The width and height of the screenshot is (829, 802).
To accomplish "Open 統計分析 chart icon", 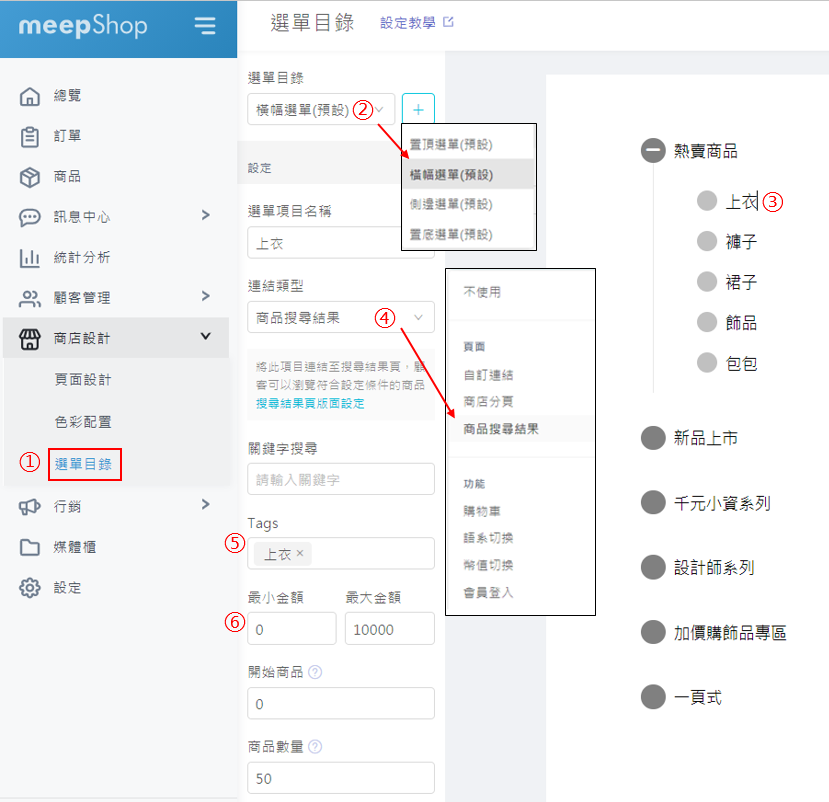I will [30, 258].
